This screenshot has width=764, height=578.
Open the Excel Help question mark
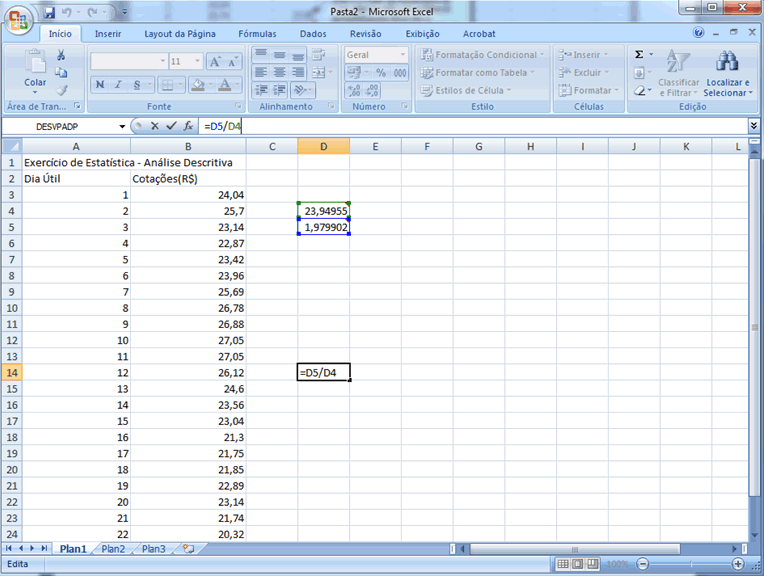699,33
